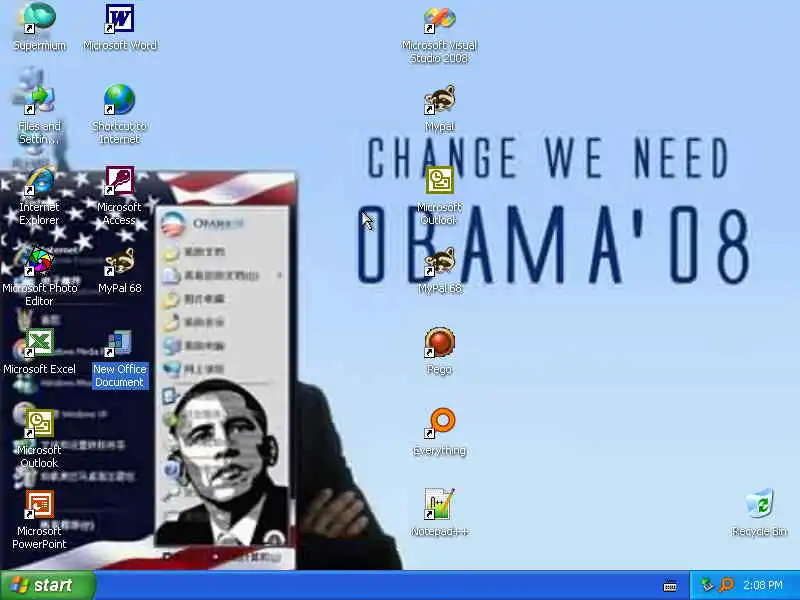Click the orange Everything tray icon
Screen dimensions: 800x600
pyautogui.click(x=726, y=585)
